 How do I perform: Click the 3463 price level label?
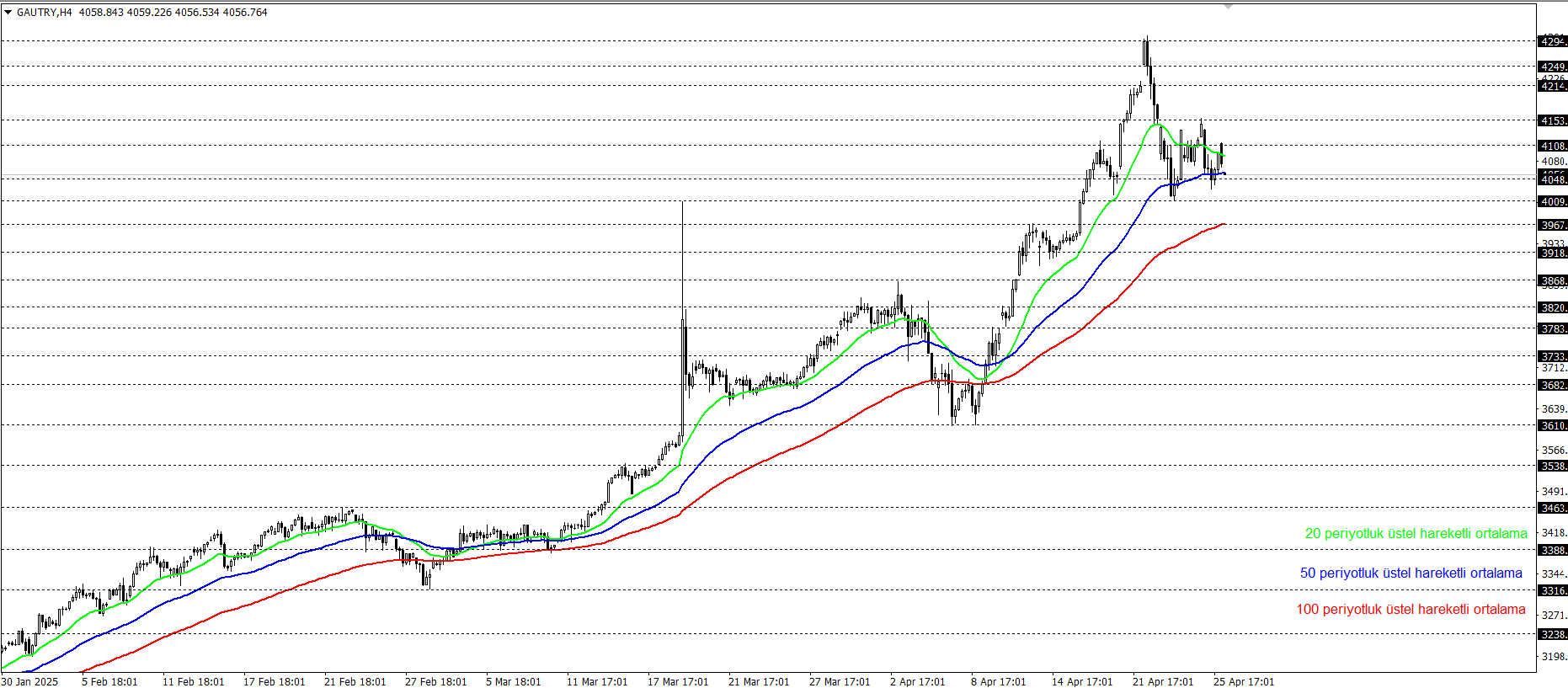tap(1553, 509)
